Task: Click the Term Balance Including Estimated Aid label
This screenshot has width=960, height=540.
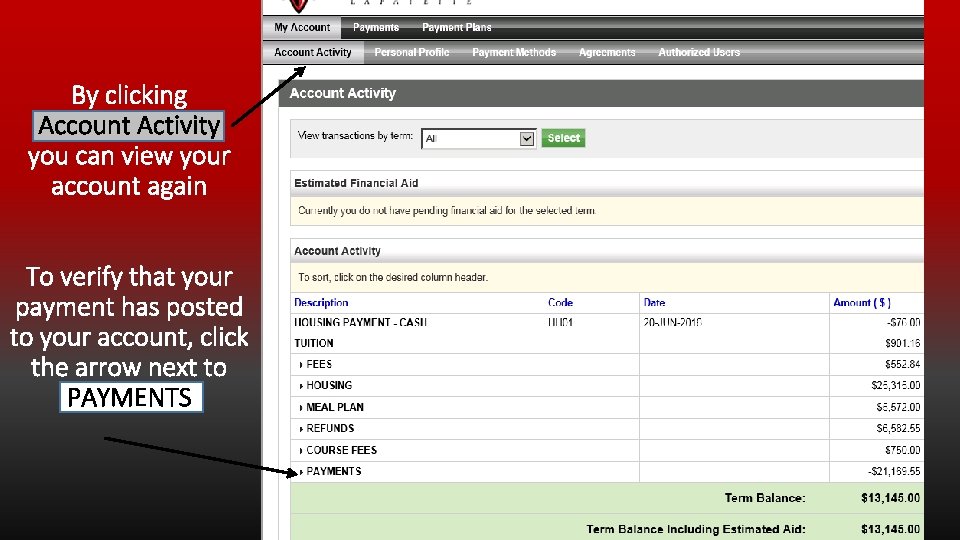Action: click(696, 529)
